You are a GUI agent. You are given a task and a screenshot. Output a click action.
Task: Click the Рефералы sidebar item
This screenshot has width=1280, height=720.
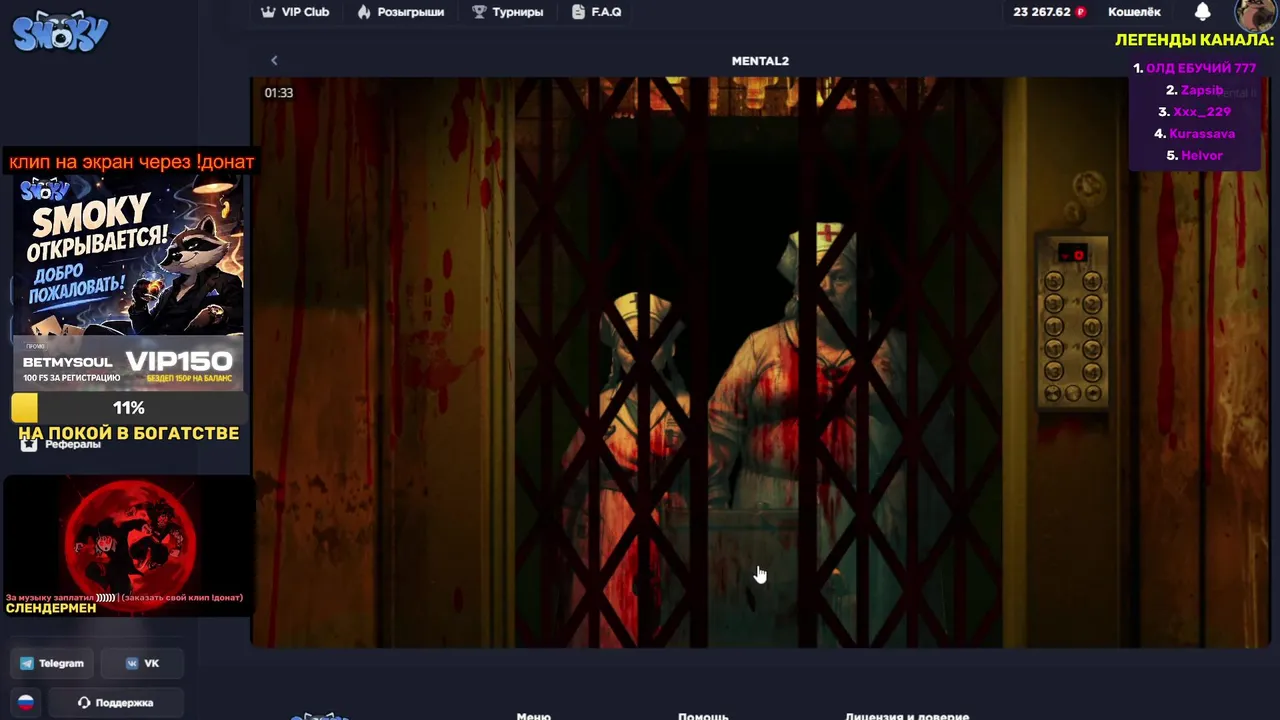[62, 444]
